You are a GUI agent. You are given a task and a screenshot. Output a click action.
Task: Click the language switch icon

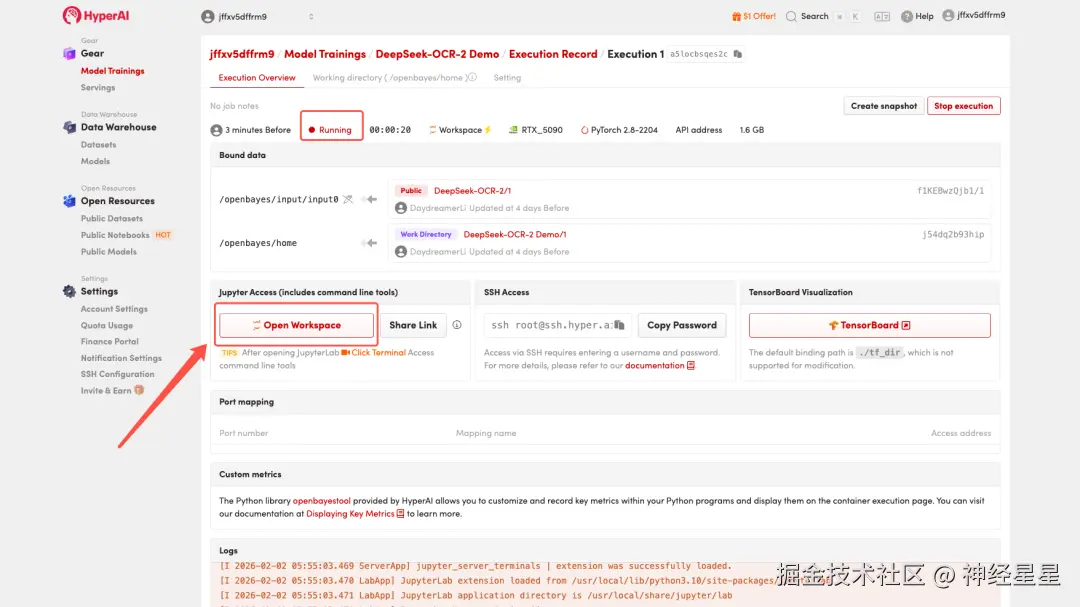click(x=882, y=16)
